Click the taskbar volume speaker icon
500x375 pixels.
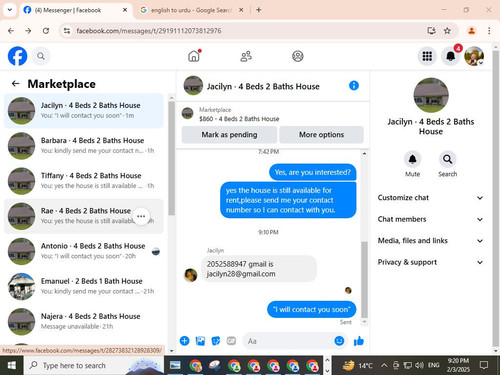tap(419, 366)
